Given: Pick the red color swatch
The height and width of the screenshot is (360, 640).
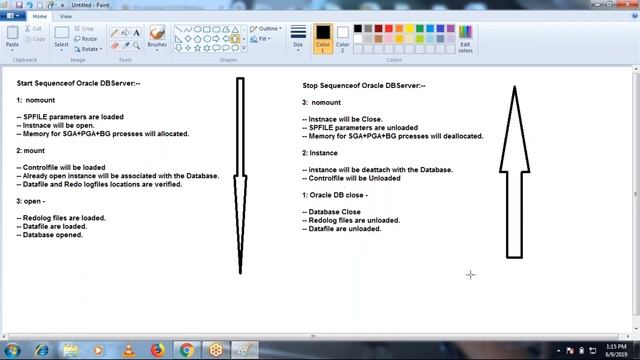Looking at the screenshot, I should 389,29.
